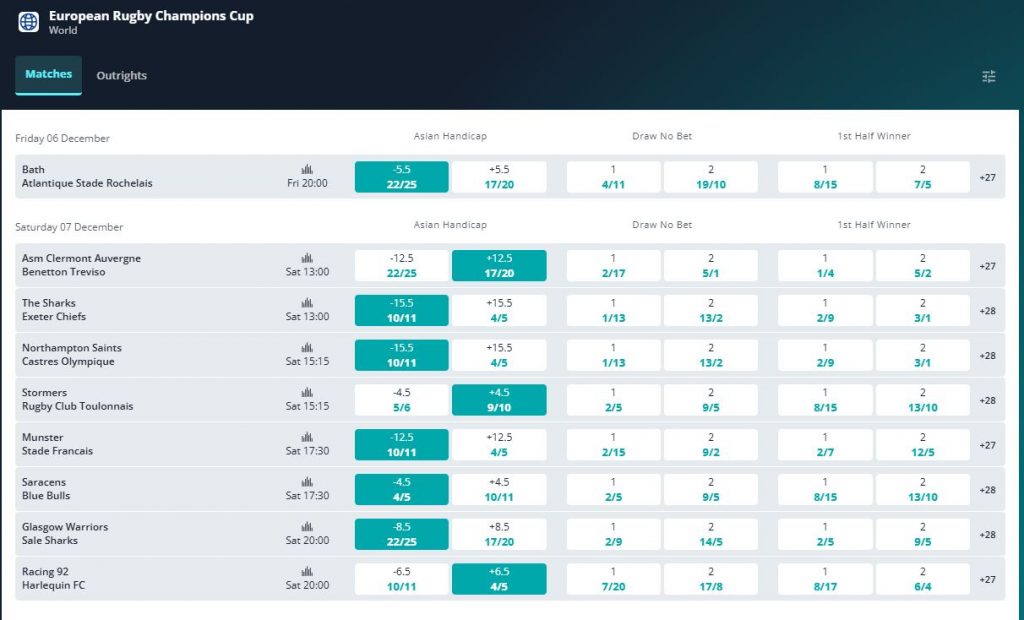
Task: Open stats icon for Saracens match
Action: click(x=307, y=481)
